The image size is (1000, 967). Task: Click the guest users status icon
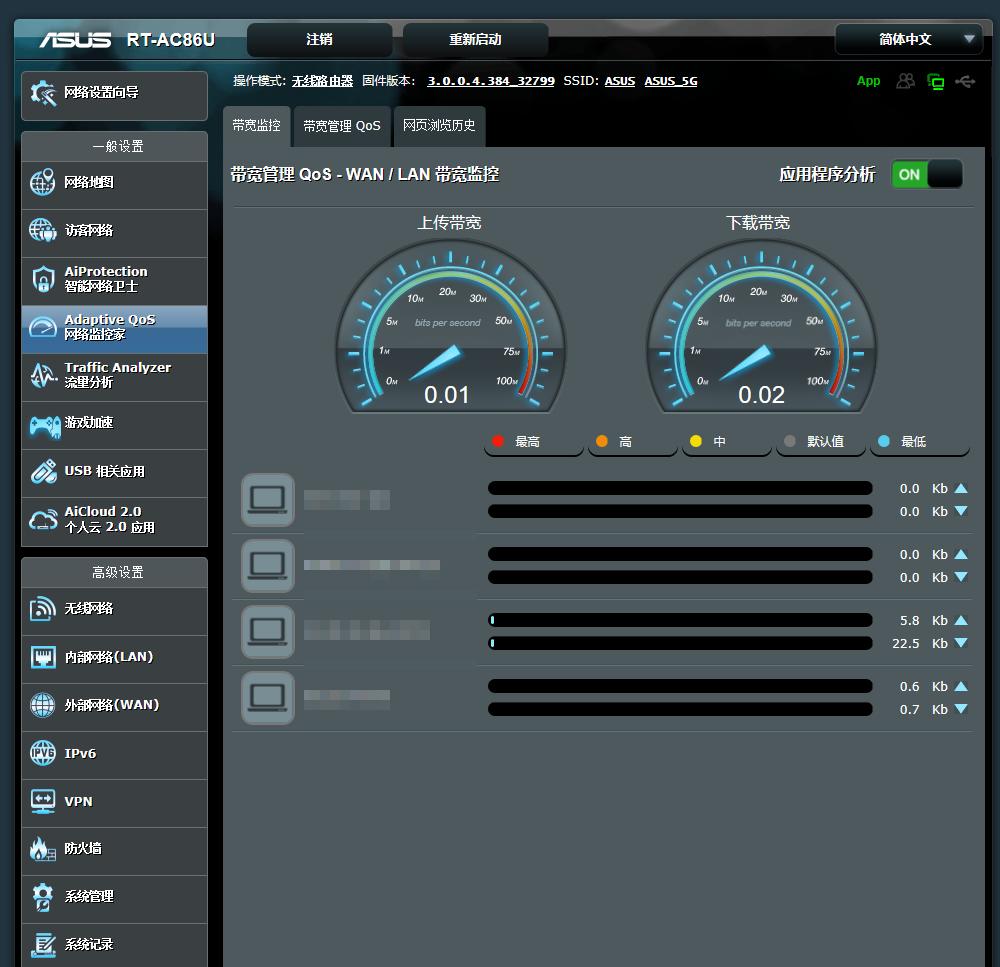pos(905,81)
